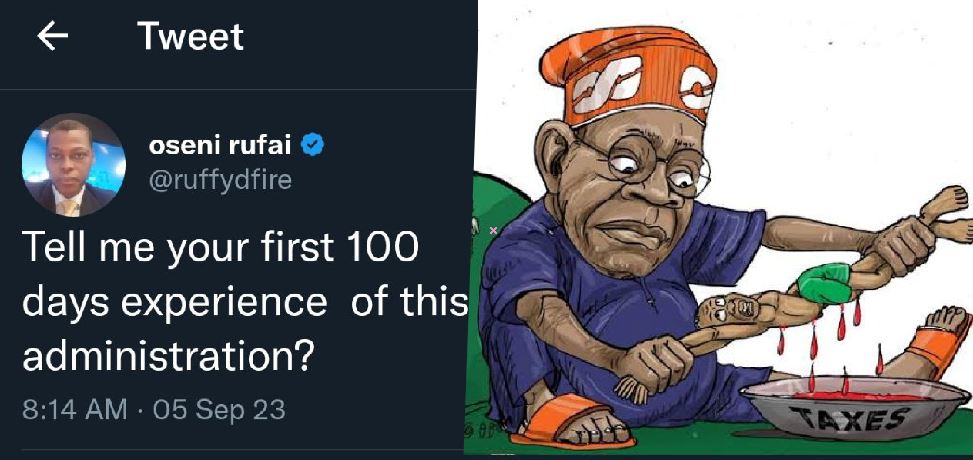
Task: Click the orange cap in the cartoon
Action: pyautogui.click(x=628, y=76)
